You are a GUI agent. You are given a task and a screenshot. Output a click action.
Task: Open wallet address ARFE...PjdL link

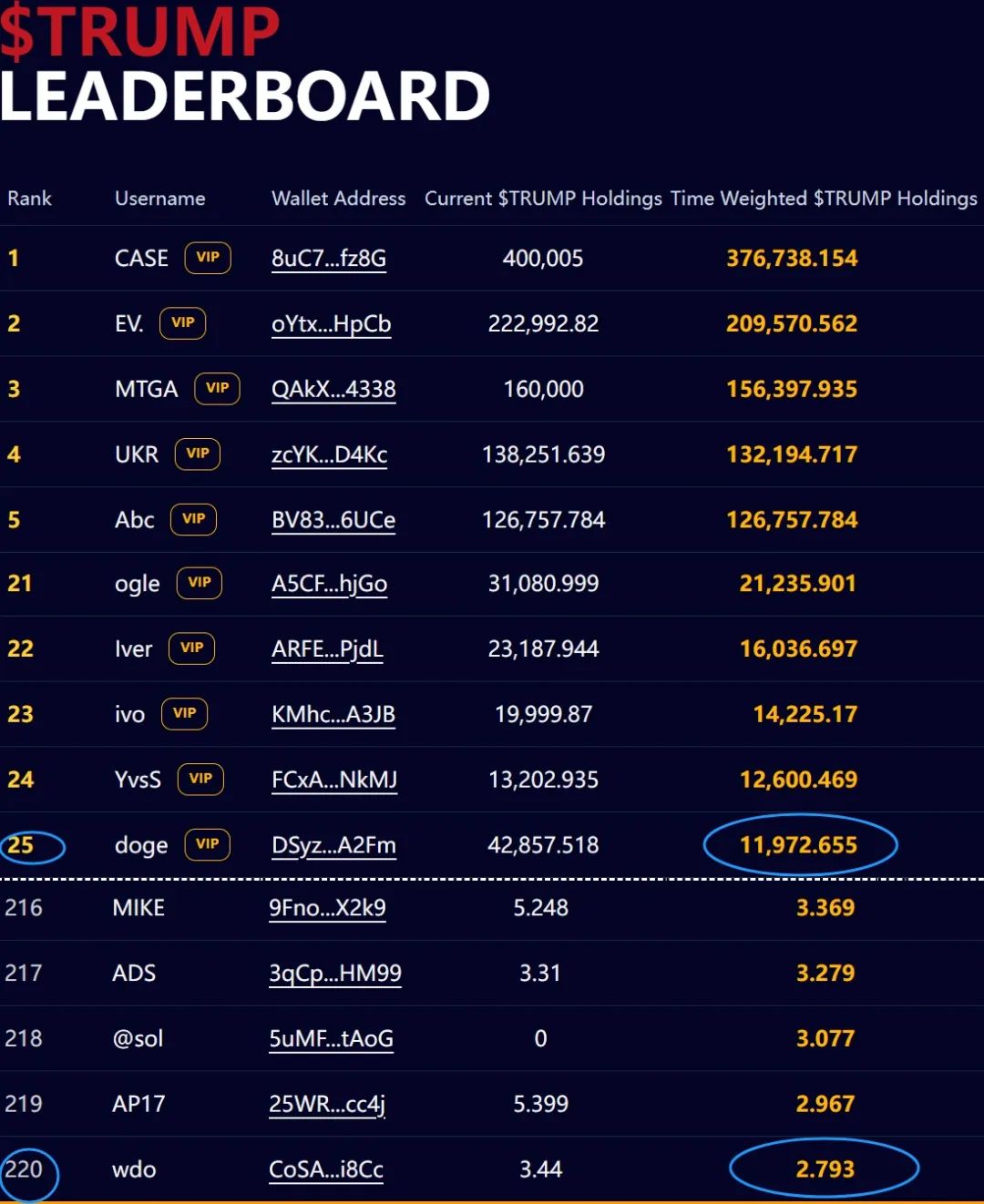point(327,650)
